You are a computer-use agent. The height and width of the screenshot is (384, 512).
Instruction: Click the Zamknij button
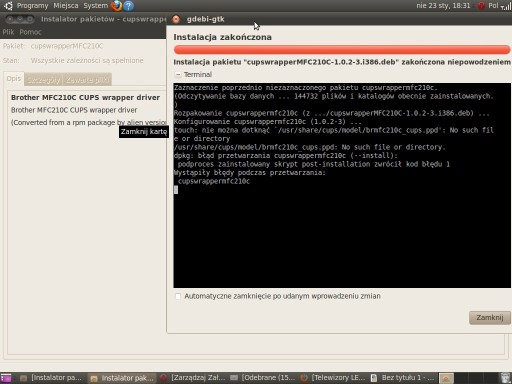(490, 317)
